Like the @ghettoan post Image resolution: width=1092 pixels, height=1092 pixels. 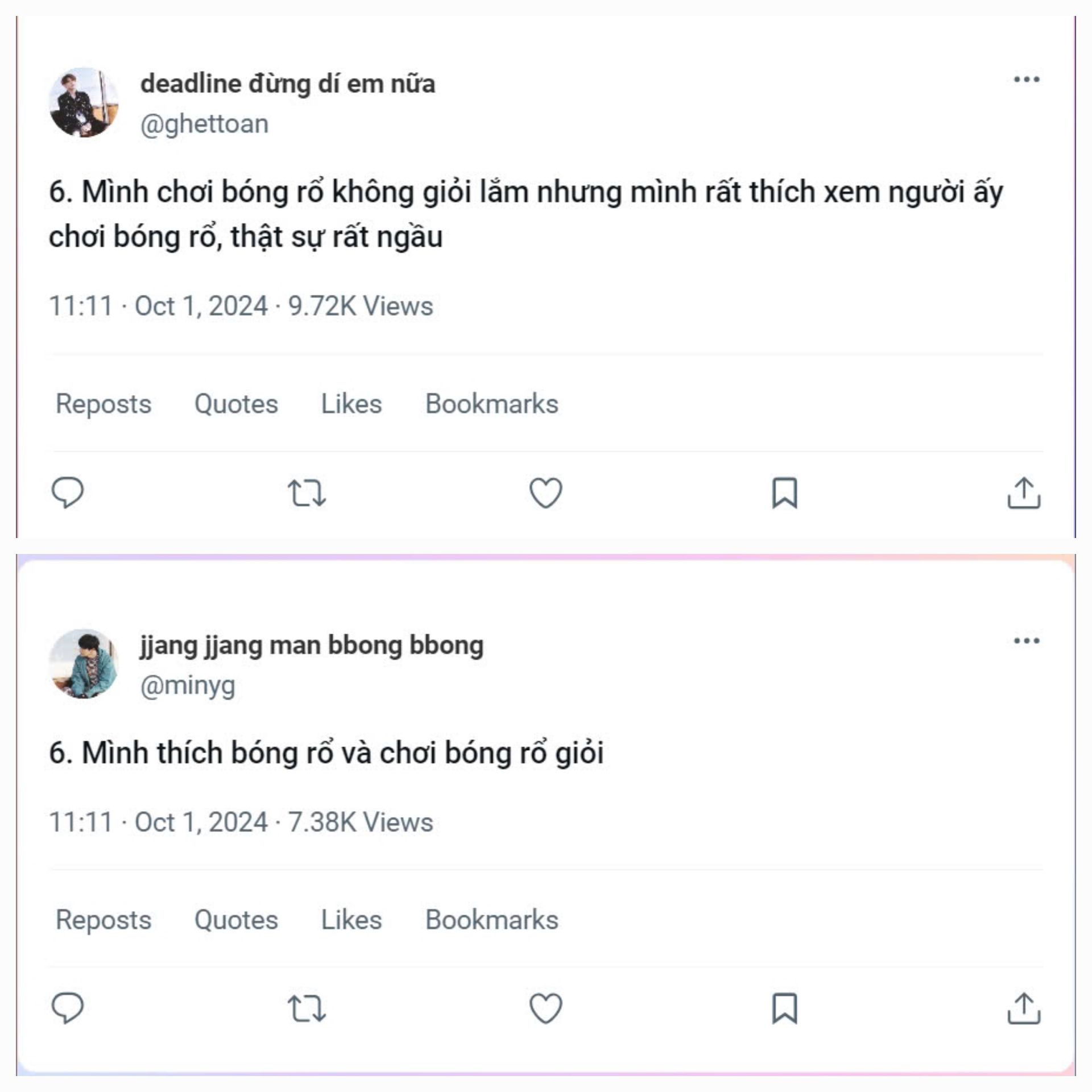546,493
